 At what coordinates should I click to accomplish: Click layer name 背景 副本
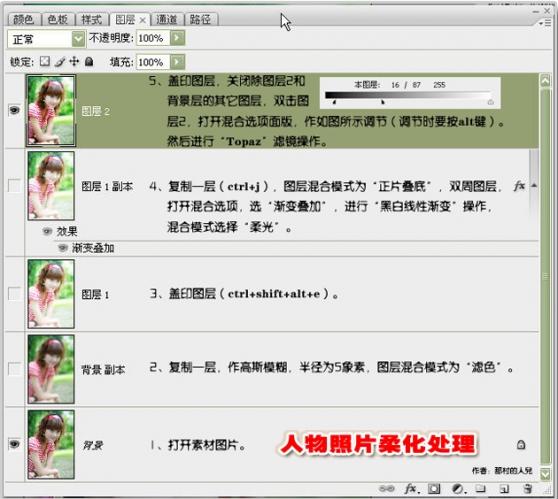(103, 370)
